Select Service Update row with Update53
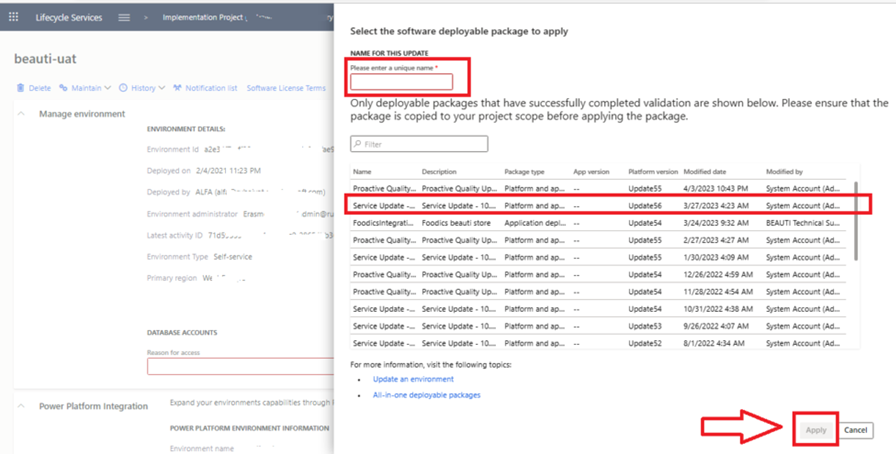The height and width of the screenshot is (454, 896). [598, 326]
